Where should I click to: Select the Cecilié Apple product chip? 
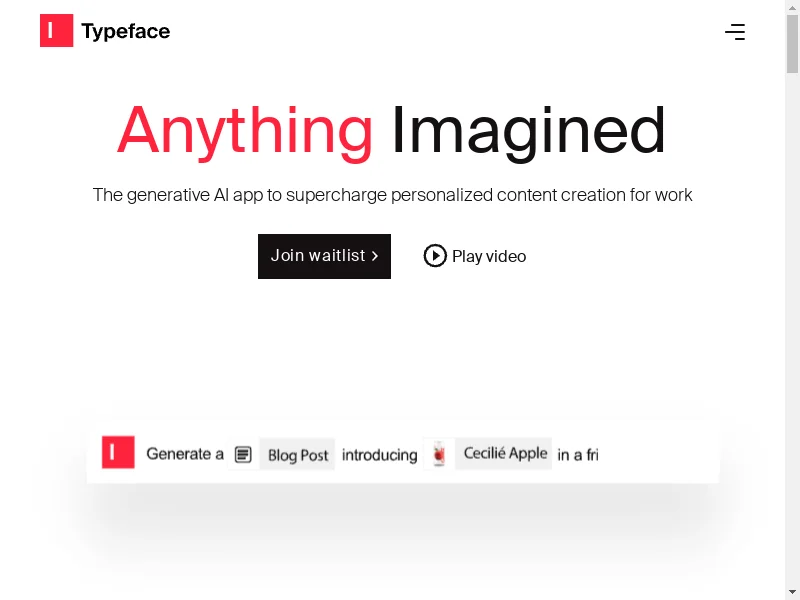pyautogui.click(x=504, y=453)
